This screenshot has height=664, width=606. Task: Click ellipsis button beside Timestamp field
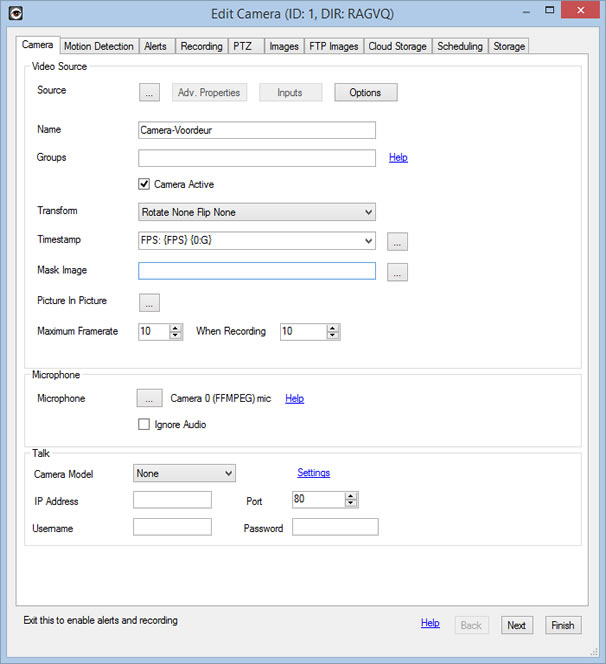[x=397, y=241]
